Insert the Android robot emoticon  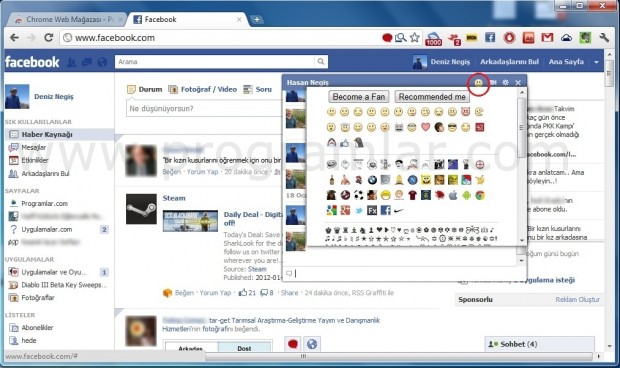click(467, 195)
